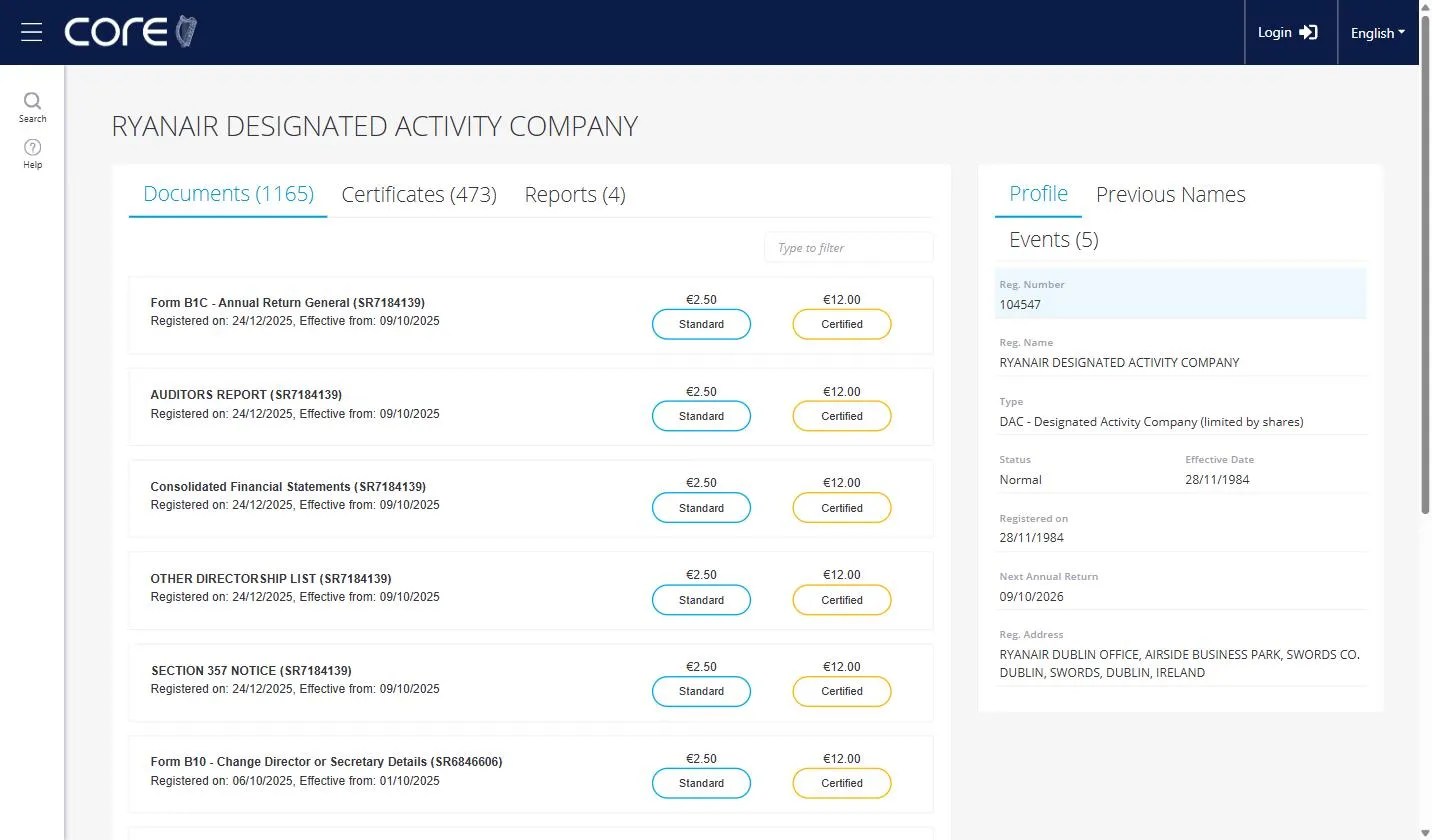Buy Standard copy of Form B1C Annual Return
Screen dimensions: 1432x840
[x=701, y=324]
